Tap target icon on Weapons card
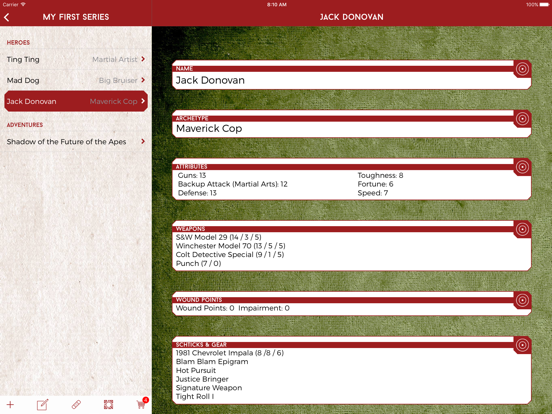The height and width of the screenshot is (414, 552). [x=522, y=229]
